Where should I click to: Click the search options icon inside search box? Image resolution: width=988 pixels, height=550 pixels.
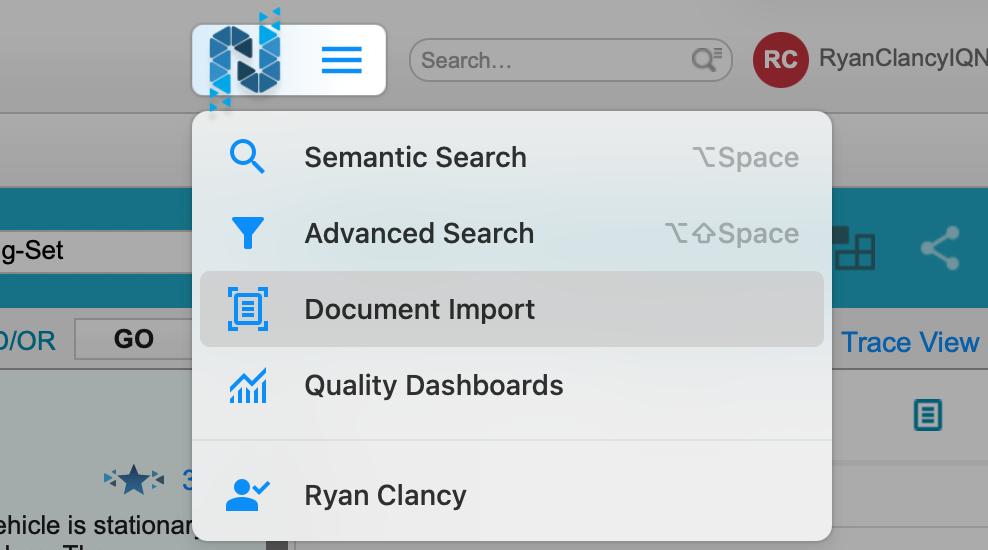708,60
